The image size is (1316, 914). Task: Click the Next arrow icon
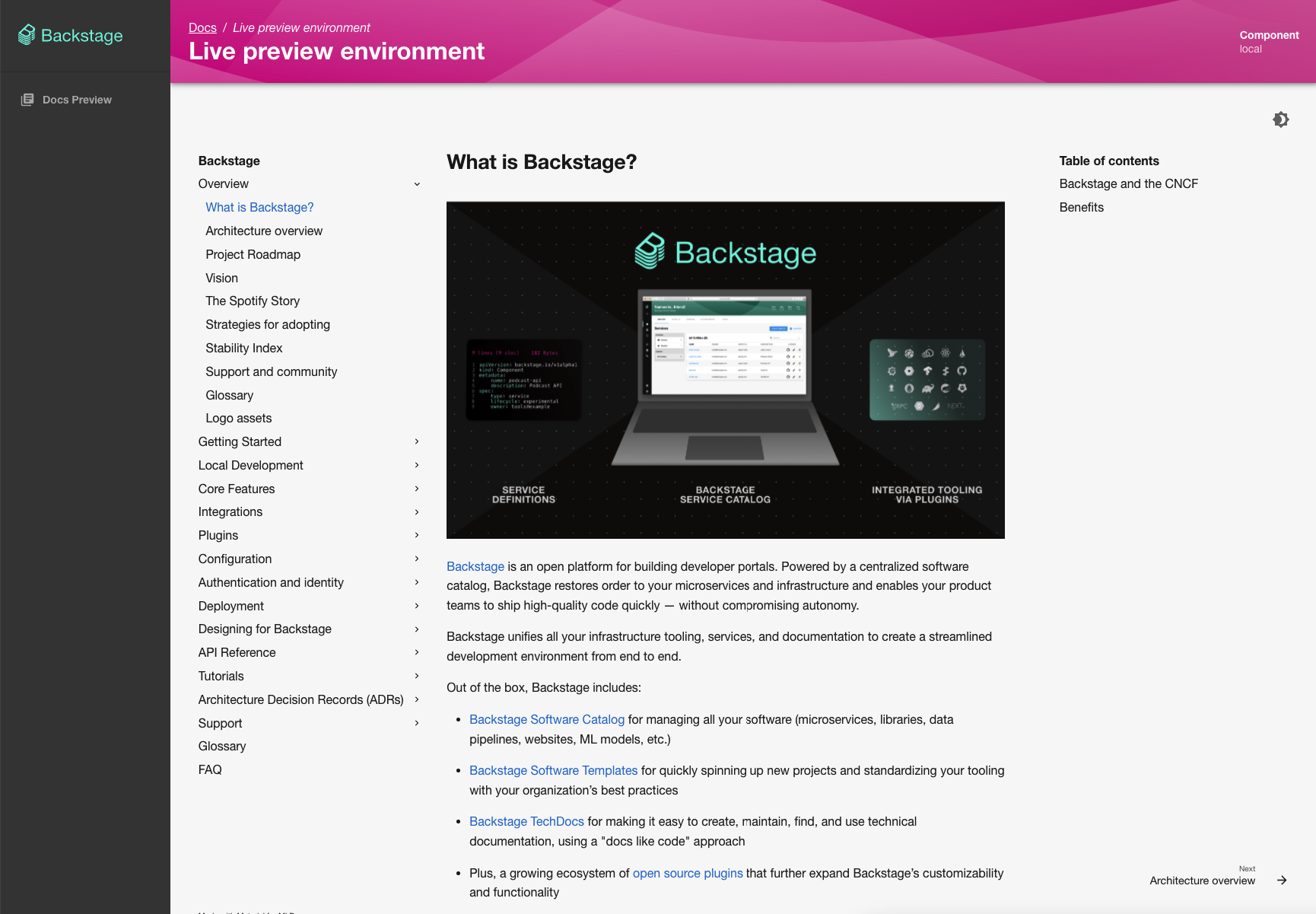pos(1282,881)
